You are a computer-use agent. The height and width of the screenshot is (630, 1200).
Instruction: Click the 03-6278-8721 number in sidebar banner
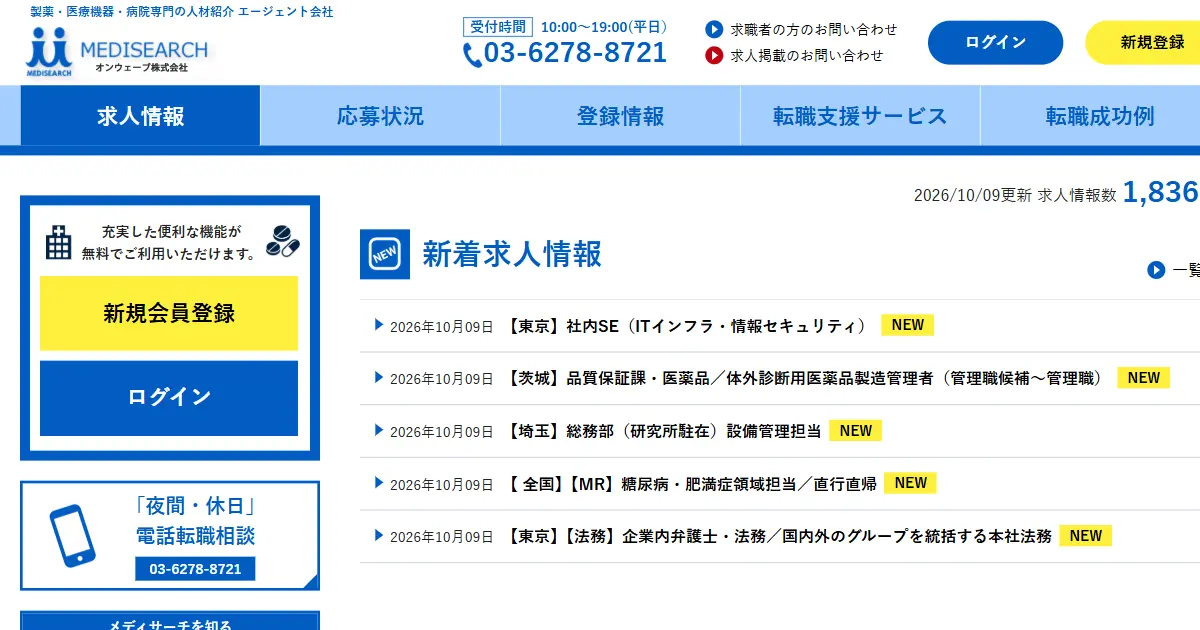click(195, 569)
